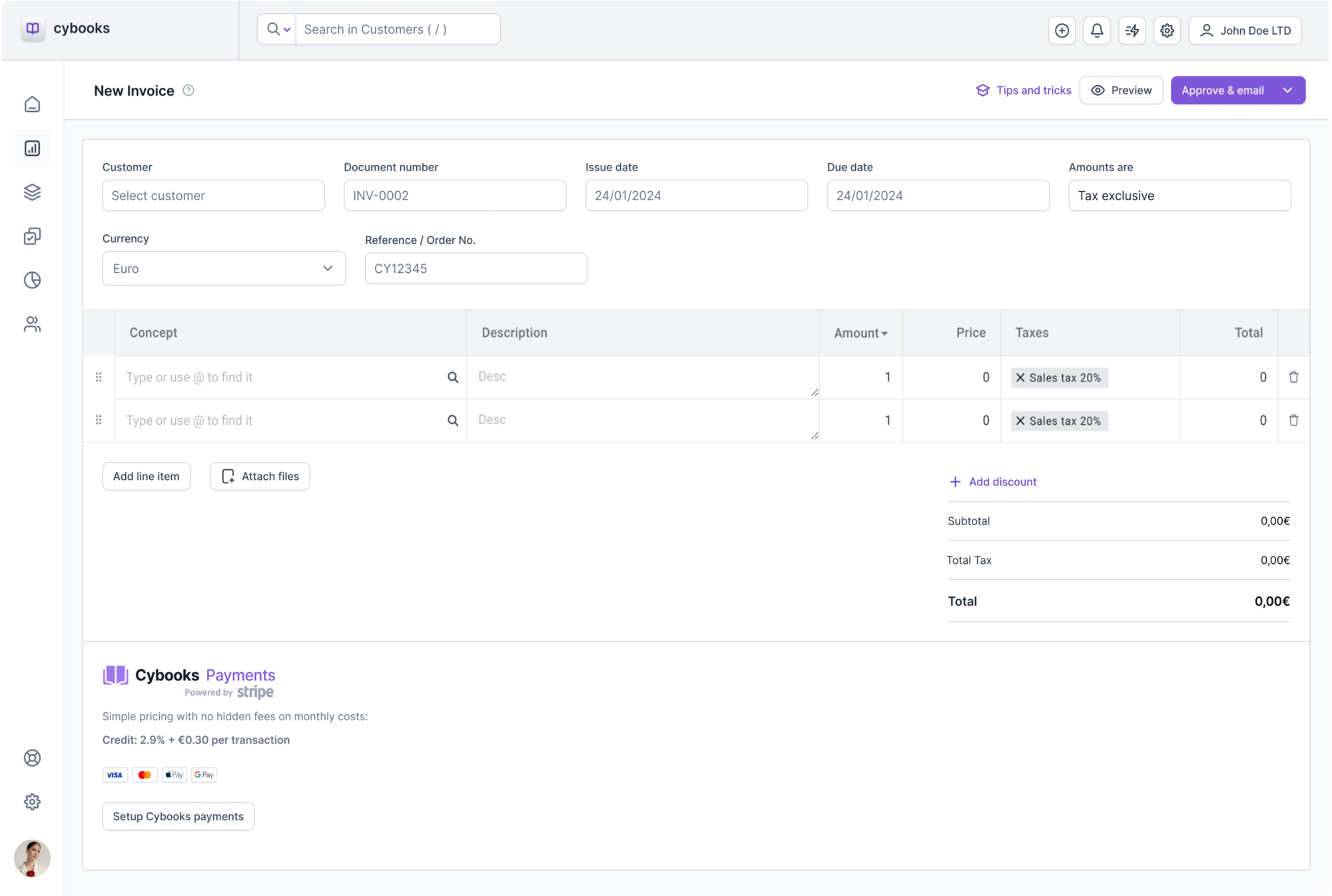Open the John Doe LTD account menu

pos(1245,31)
